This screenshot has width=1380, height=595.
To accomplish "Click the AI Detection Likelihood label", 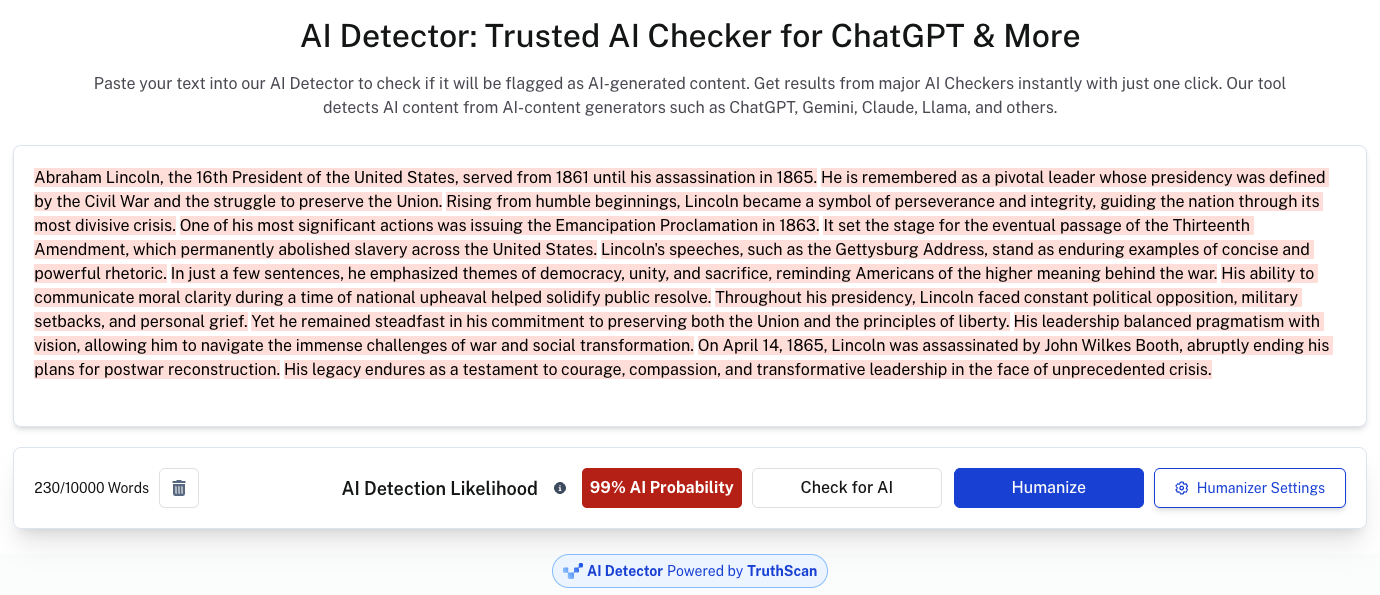I will (x=439, y=488).
